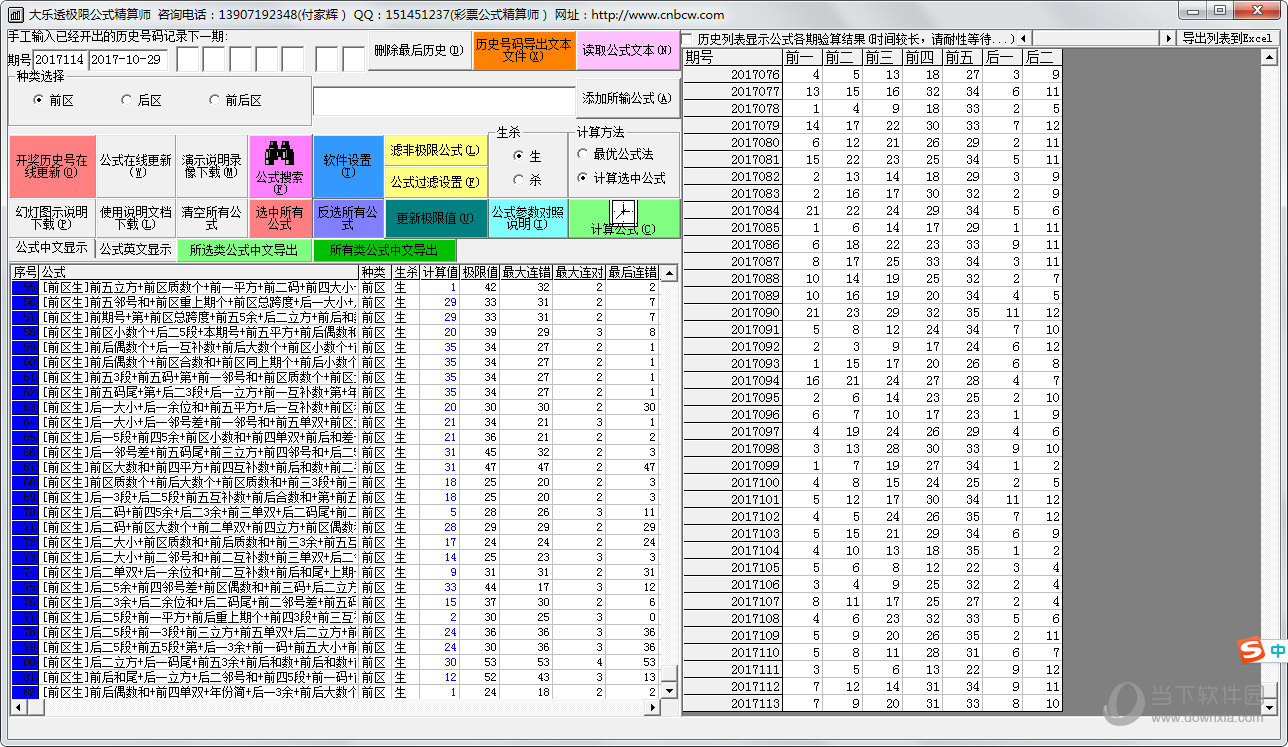Click the 选中所有公式 button
The image size is (1288, 747).
click(280, 218)
